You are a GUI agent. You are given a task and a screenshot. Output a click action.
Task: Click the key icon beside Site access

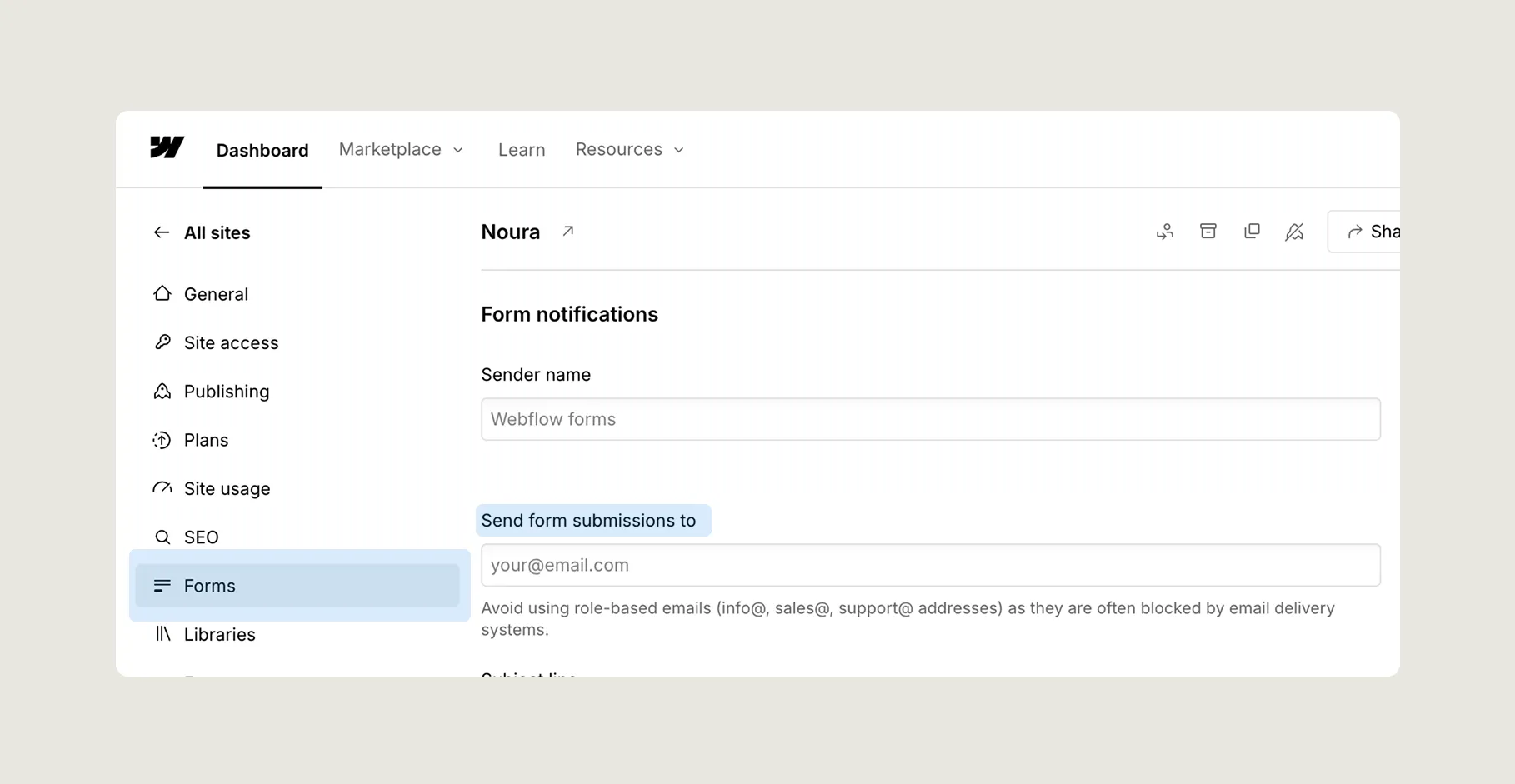162,342
